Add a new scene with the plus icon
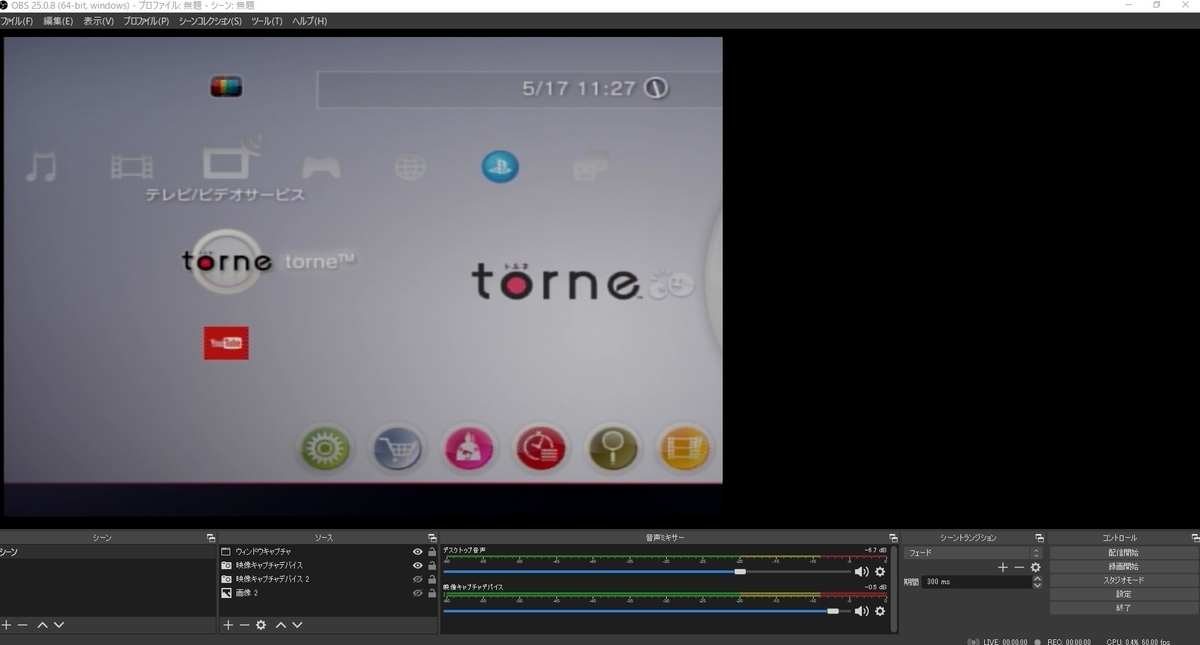 [x=7, y=625]
